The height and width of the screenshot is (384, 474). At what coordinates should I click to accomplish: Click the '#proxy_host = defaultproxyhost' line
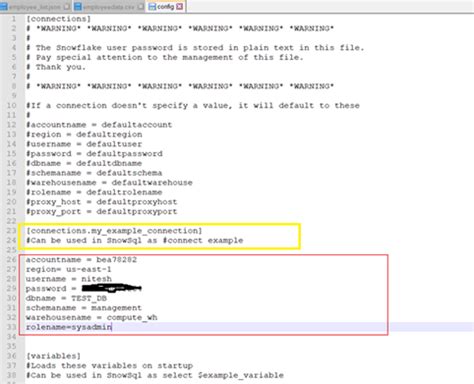click(x=102, y=202)
